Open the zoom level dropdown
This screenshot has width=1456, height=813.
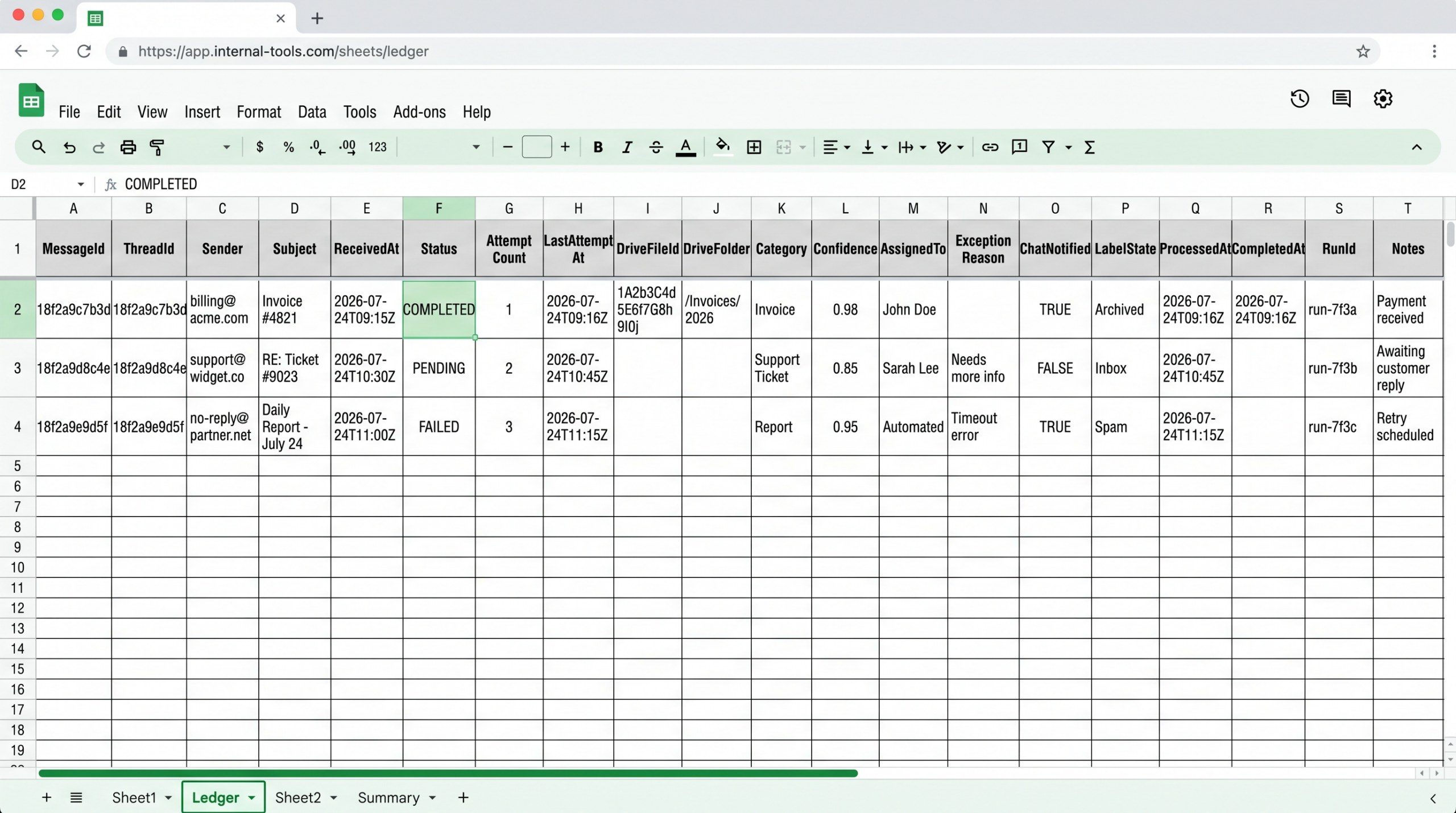tap(226, 147)
